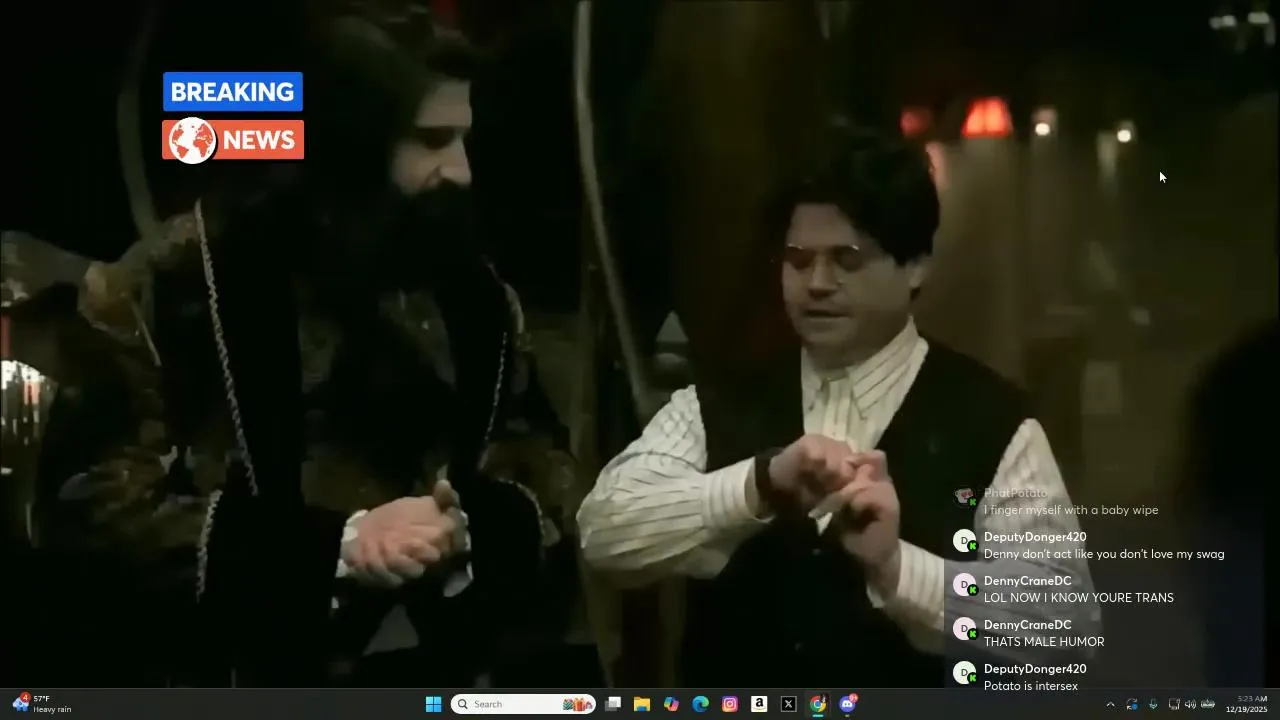1280x720 pixels.
Task: Select the PhatPotato username in chat
Action: pos(1015,493)
